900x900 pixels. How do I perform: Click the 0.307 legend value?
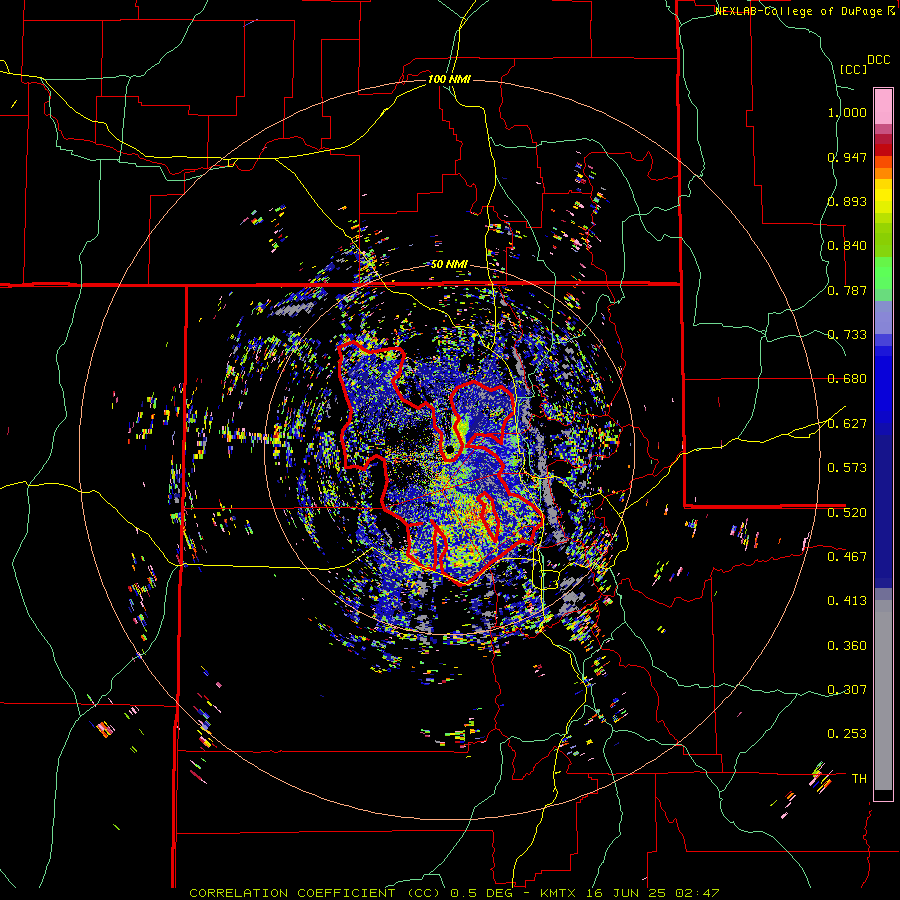click(x=847, y=690)
